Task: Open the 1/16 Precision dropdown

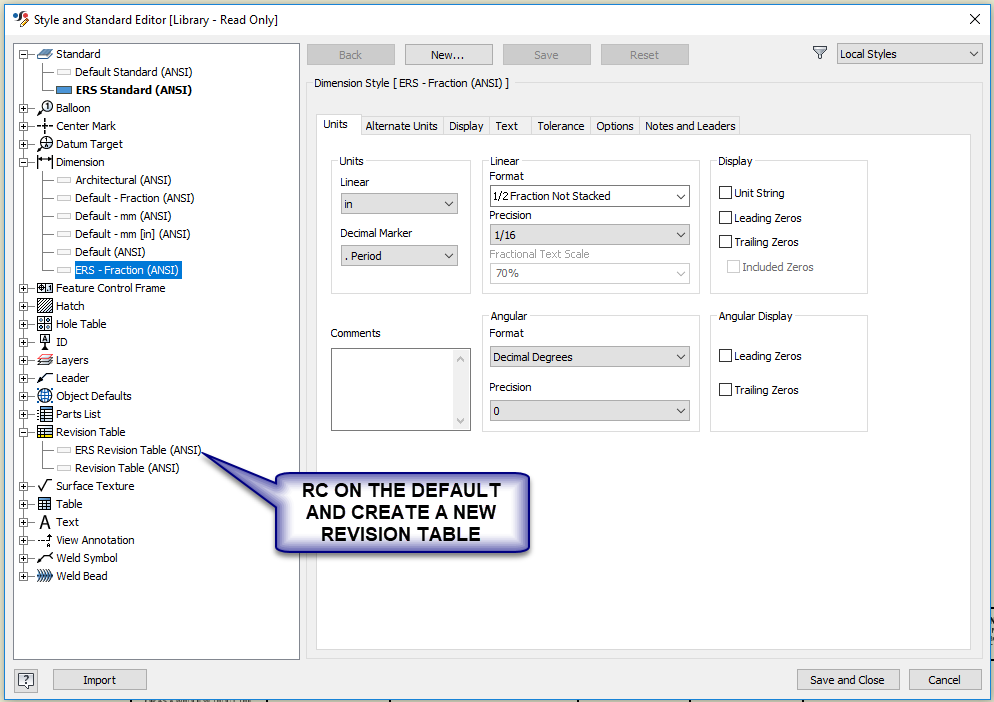Action: pos(590,235)
